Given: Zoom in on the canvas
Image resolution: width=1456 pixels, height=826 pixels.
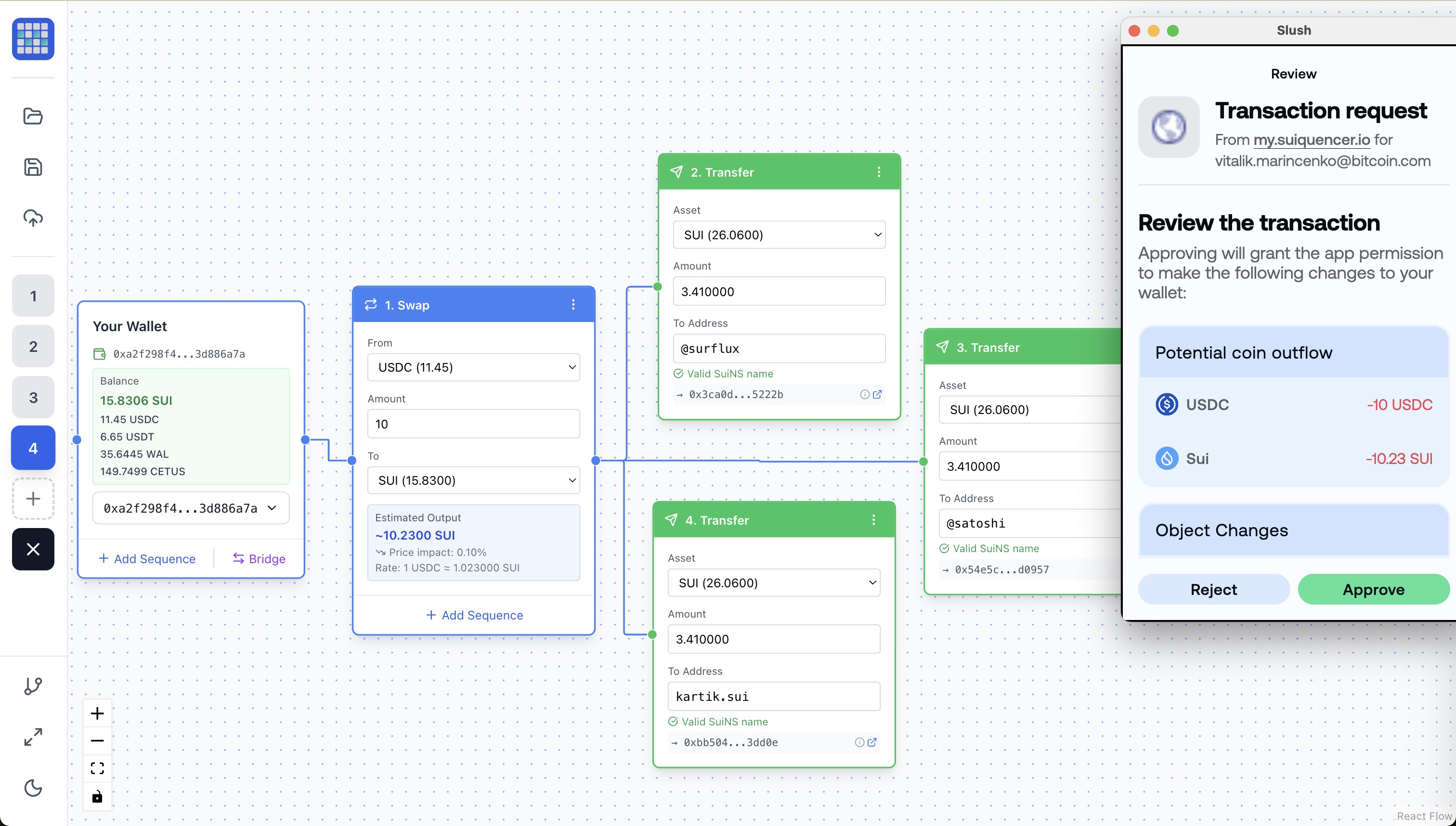Looking at the screenshot, I should coord(97,713).
